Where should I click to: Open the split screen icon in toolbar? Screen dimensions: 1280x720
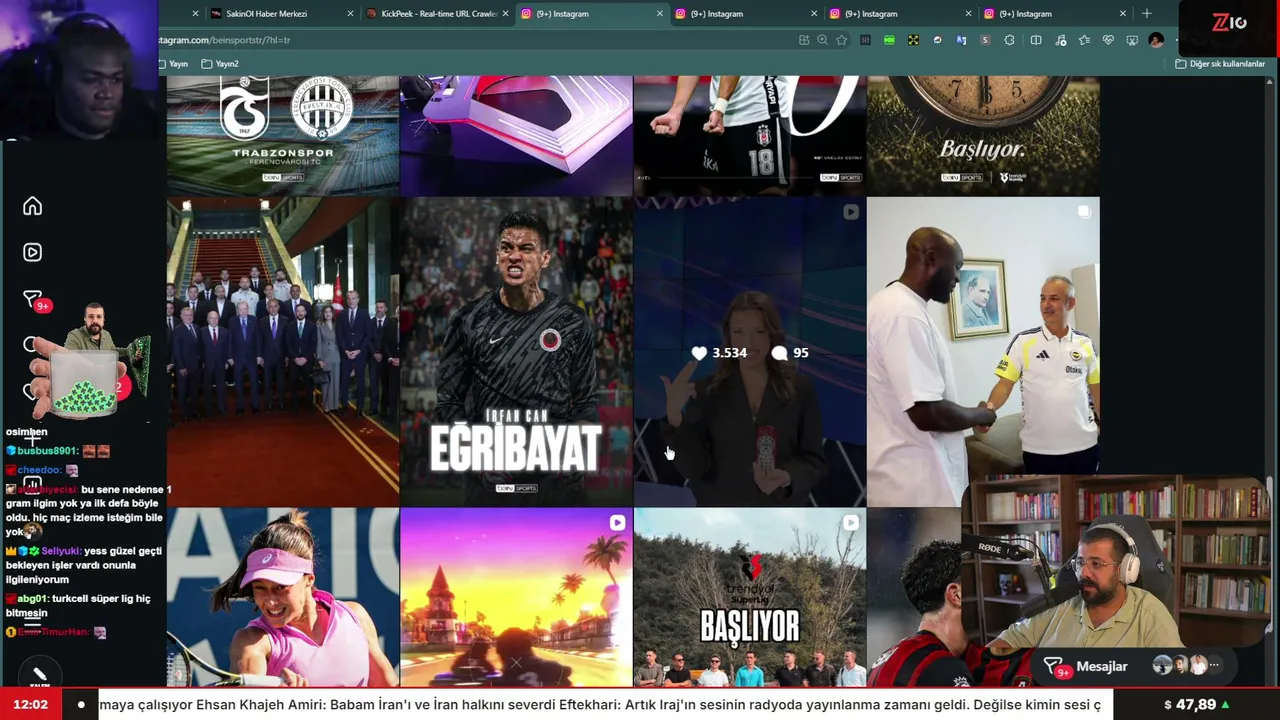[x=1036, y=40]
